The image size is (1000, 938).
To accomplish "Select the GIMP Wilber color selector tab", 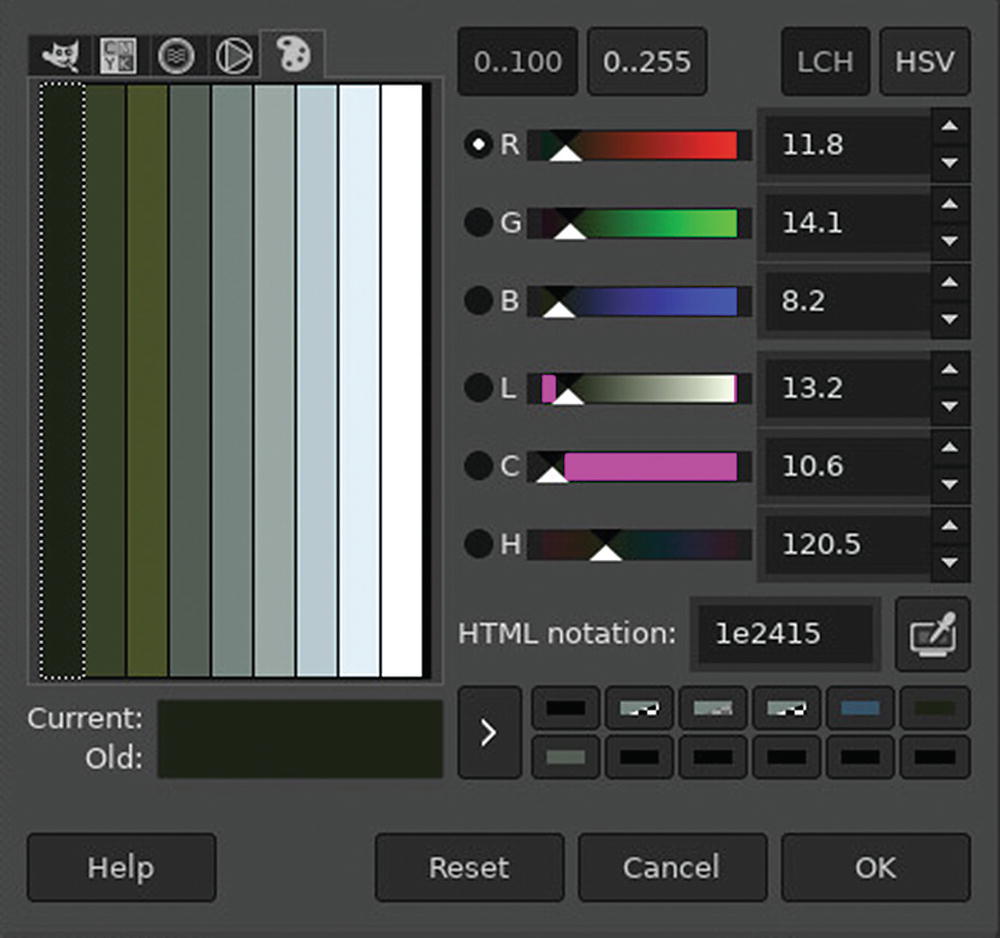I will point(55,57).
